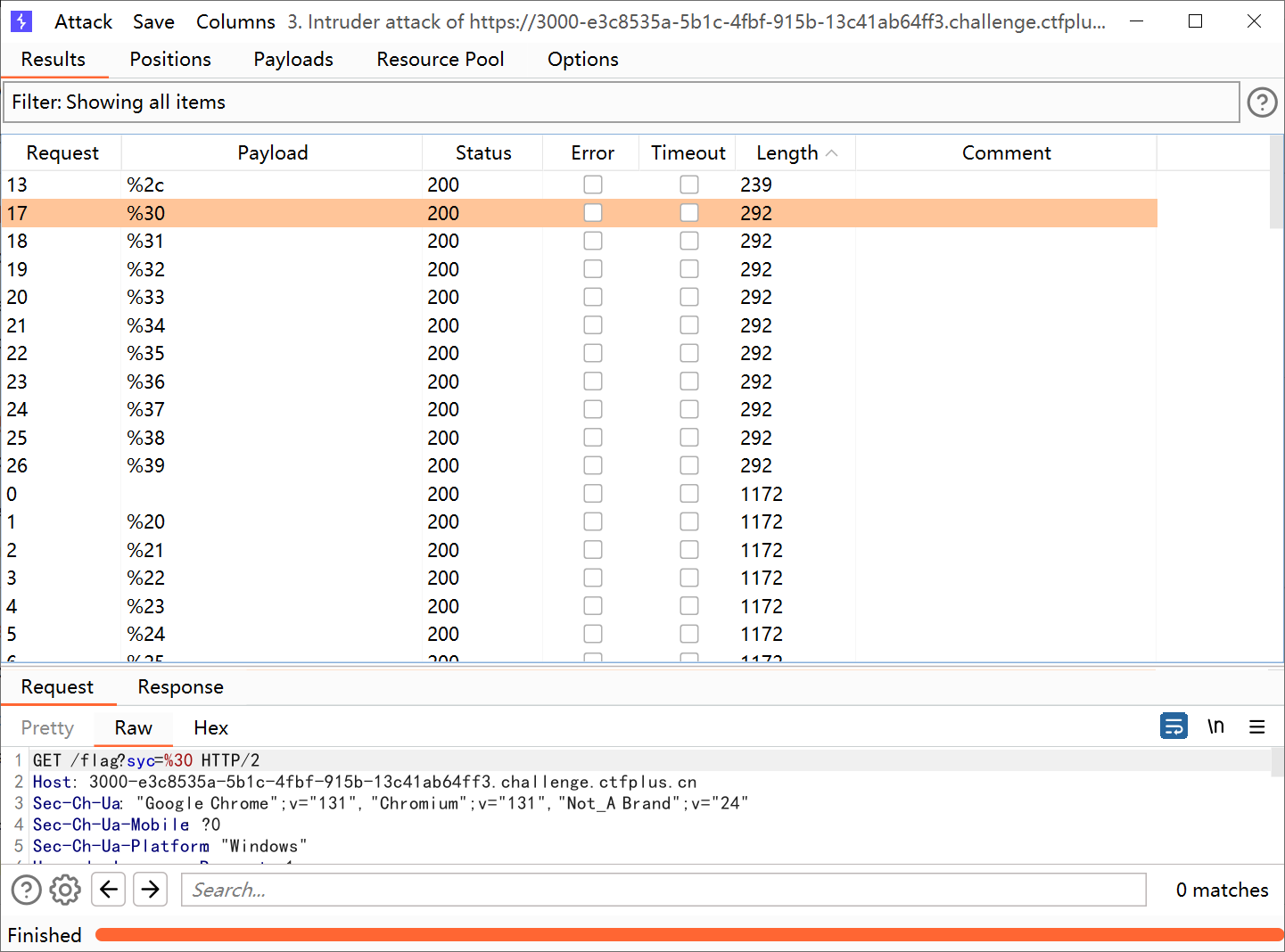The image size is (1285, 952).
Task: Open the Columns menu
Action: click(235, 21)
